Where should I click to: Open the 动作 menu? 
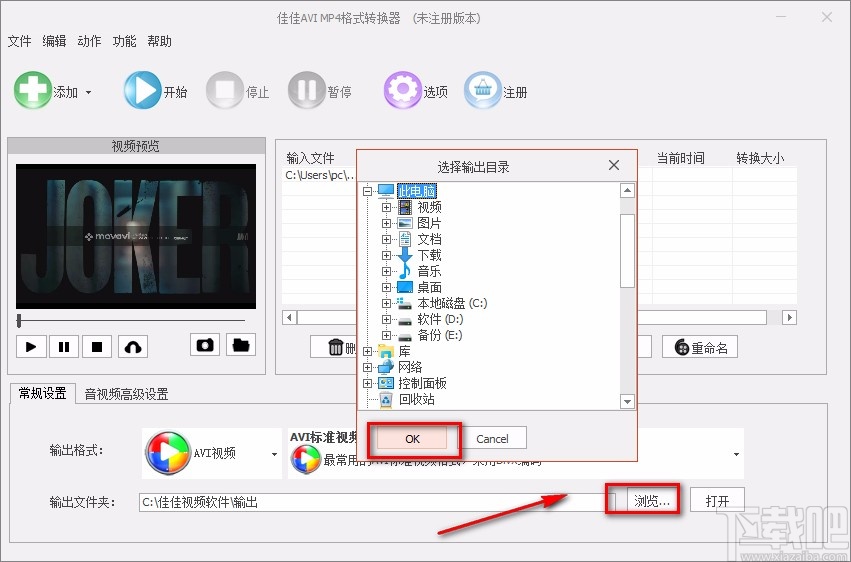pos(89,41)
